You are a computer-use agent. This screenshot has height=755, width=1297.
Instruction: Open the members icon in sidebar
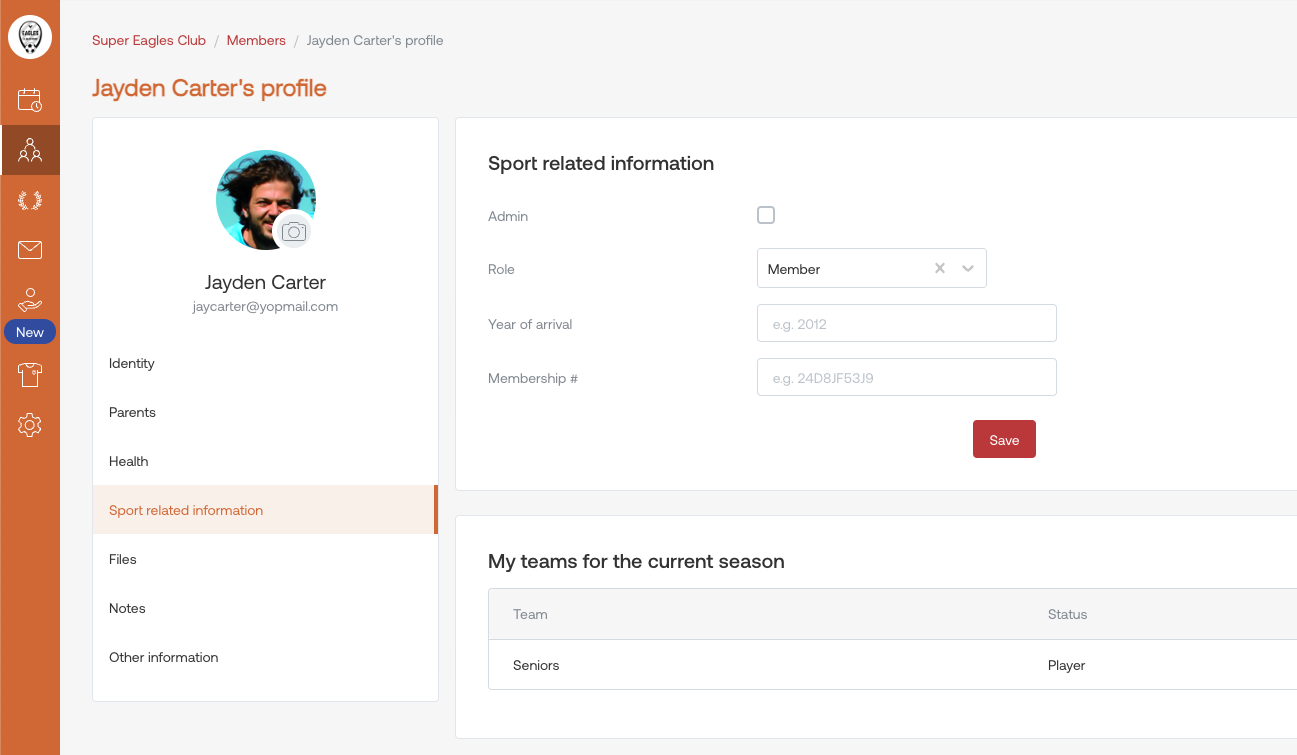pyautogui.click(x=30, y=150)
